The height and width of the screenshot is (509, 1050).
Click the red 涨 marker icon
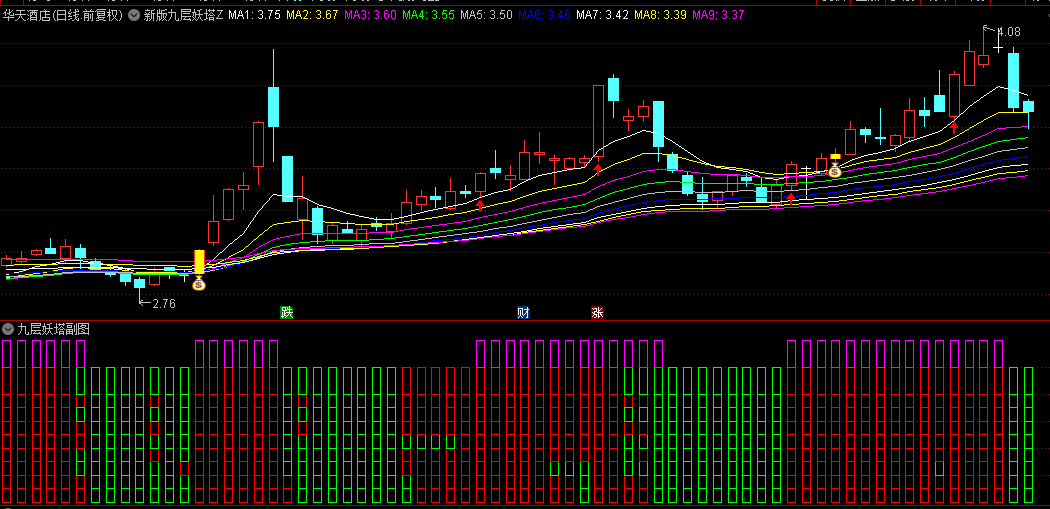pyautogui.click(x=597, y=312)
